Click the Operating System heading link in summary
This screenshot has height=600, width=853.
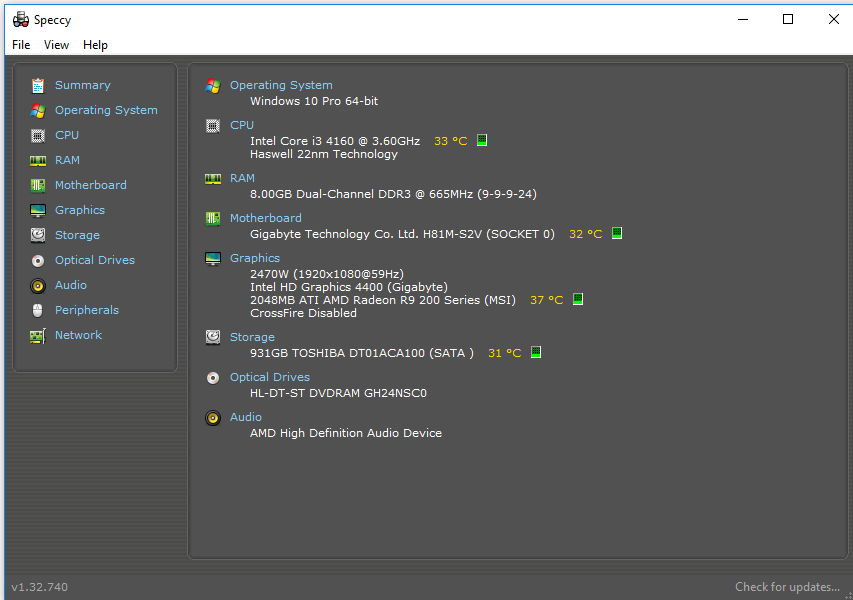tap(281, 85)
